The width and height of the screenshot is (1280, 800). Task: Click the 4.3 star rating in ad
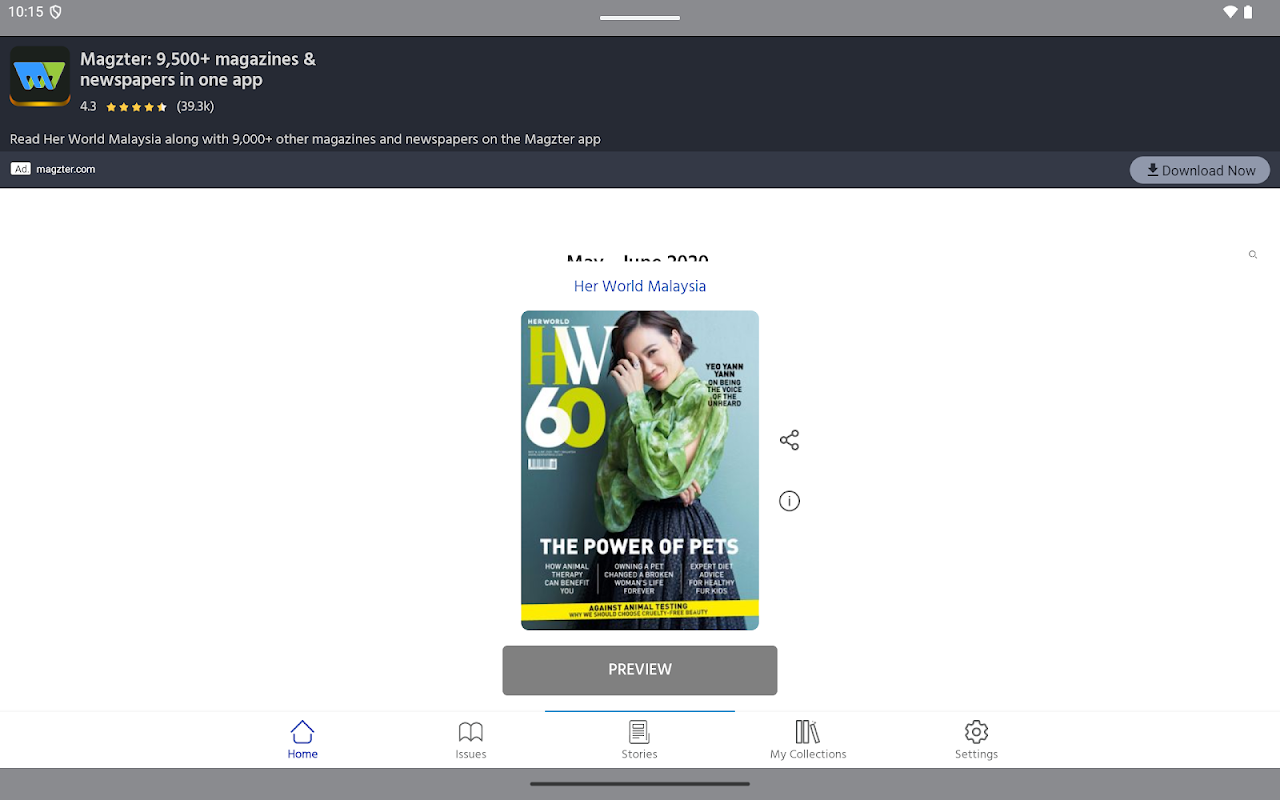(125, 106)
